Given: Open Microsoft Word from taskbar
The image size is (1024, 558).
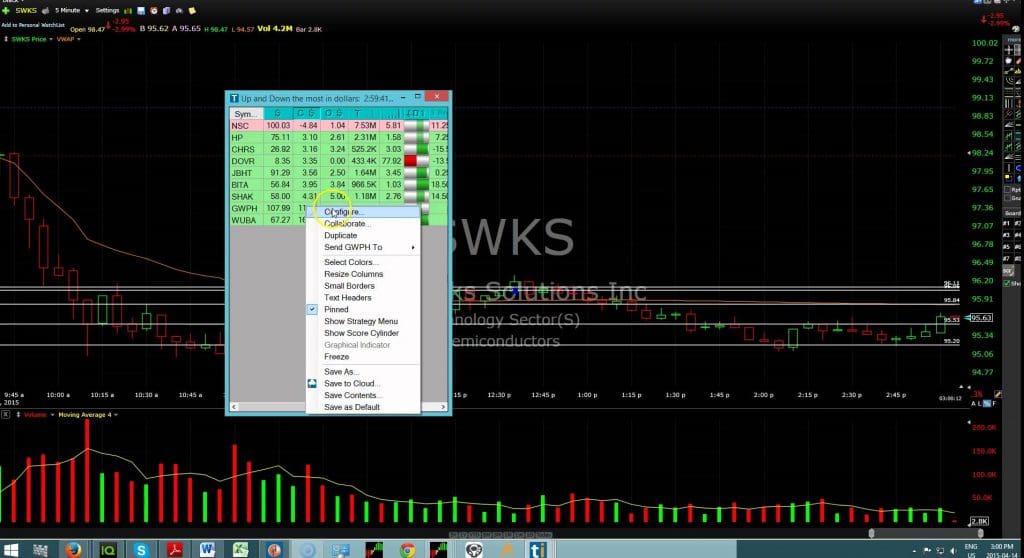Looking at the screenshot, I should (208, 550).
